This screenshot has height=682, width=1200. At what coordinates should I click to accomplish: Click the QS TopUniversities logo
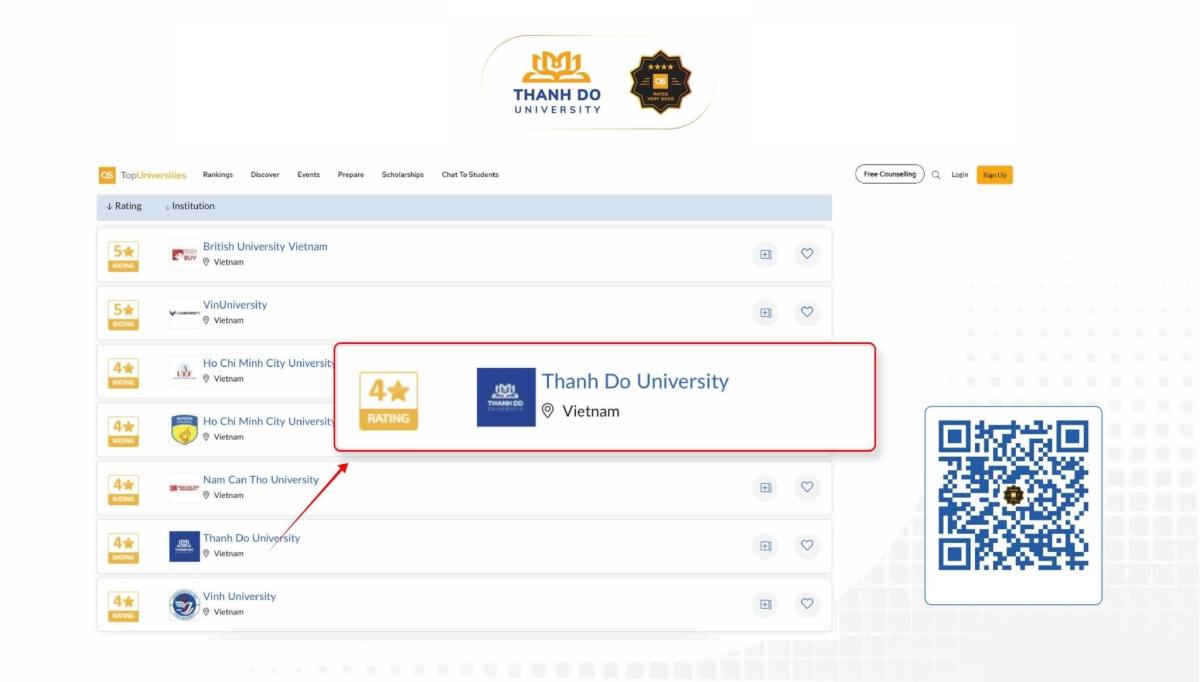143,175
